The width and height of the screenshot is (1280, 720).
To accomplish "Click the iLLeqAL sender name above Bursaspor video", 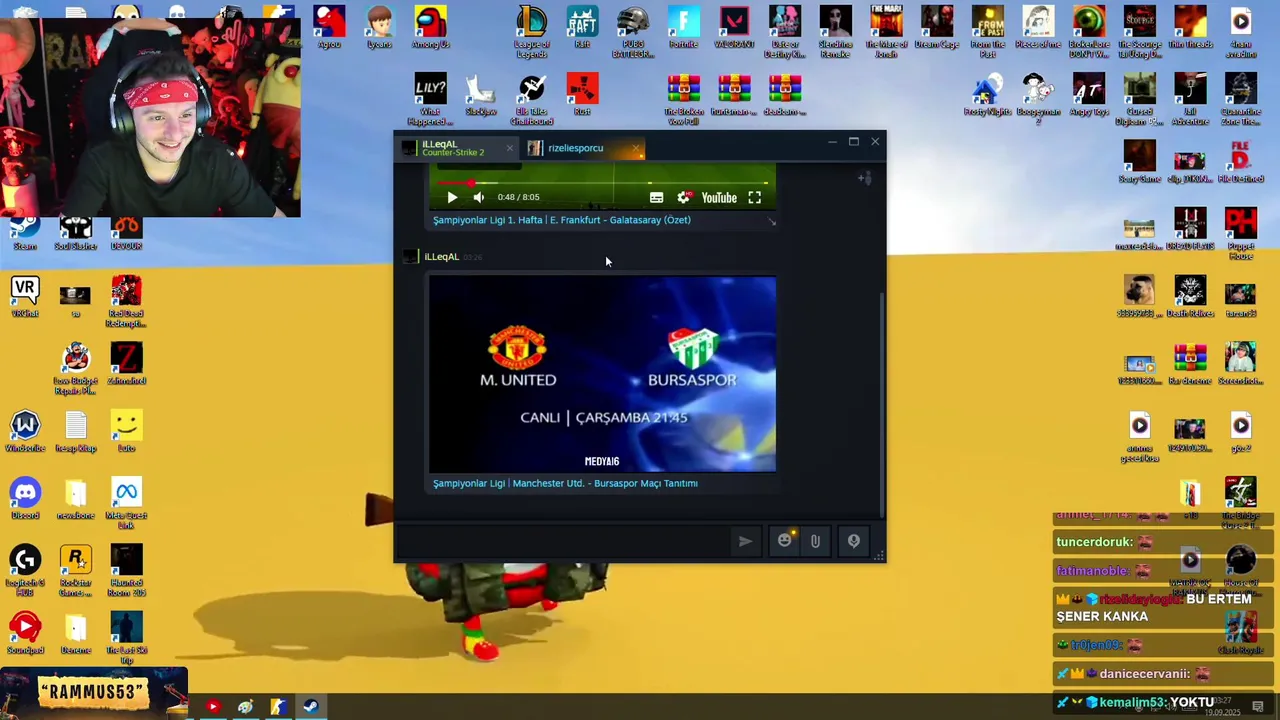I will [x=441, y=257].
